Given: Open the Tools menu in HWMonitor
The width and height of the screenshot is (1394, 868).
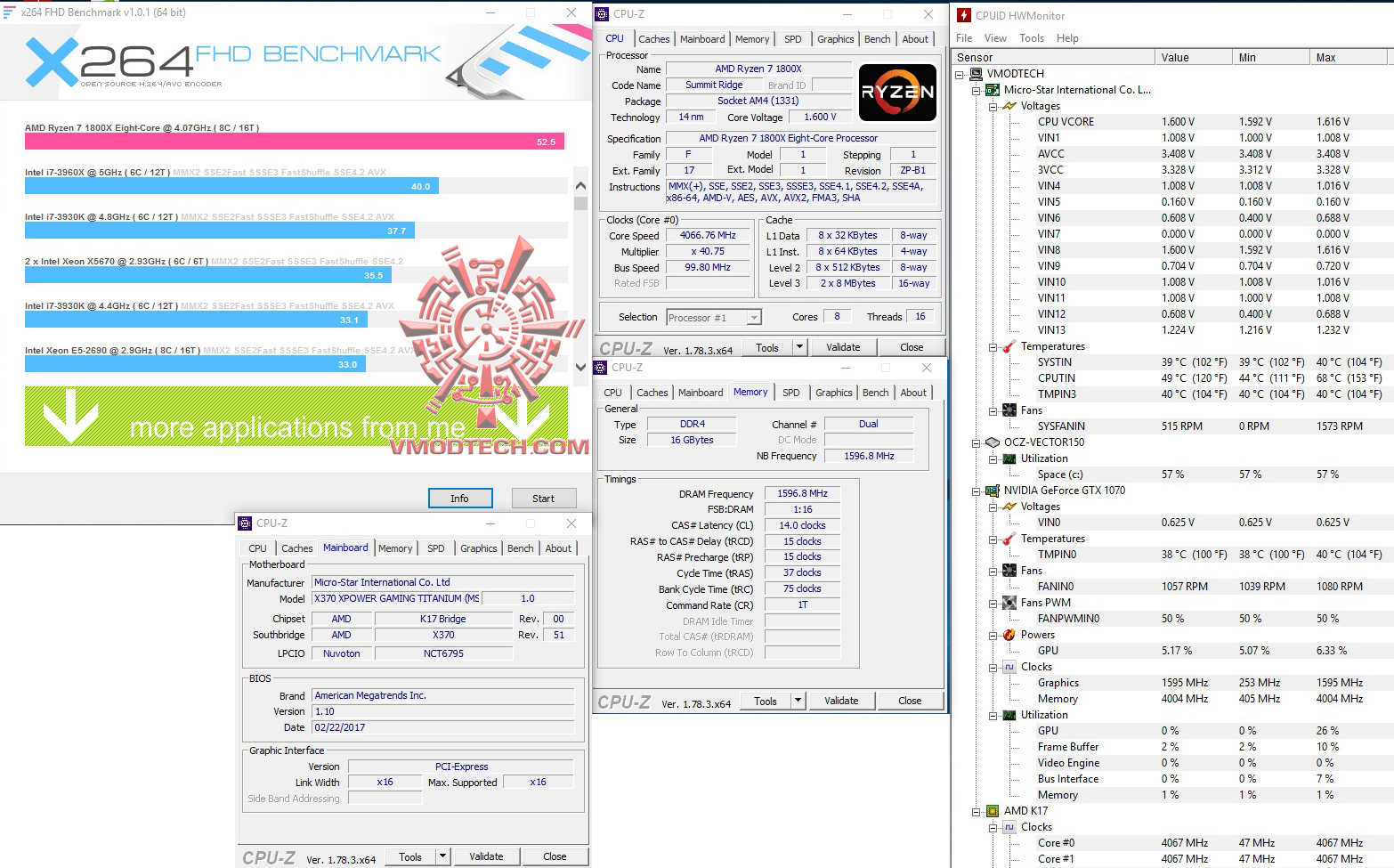Looking at the screenshot, I should point(1031,38).
